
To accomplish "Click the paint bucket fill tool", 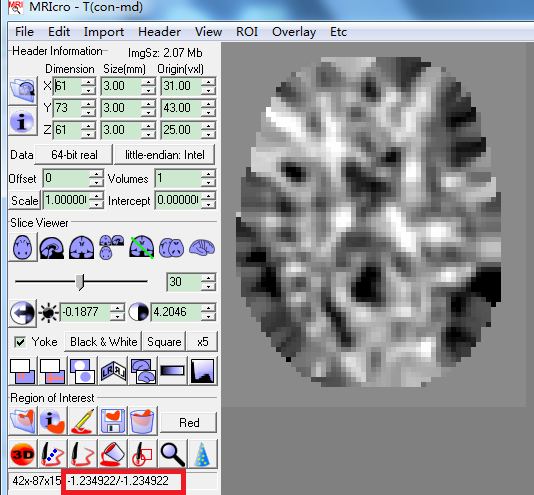I will click(113, 454).
